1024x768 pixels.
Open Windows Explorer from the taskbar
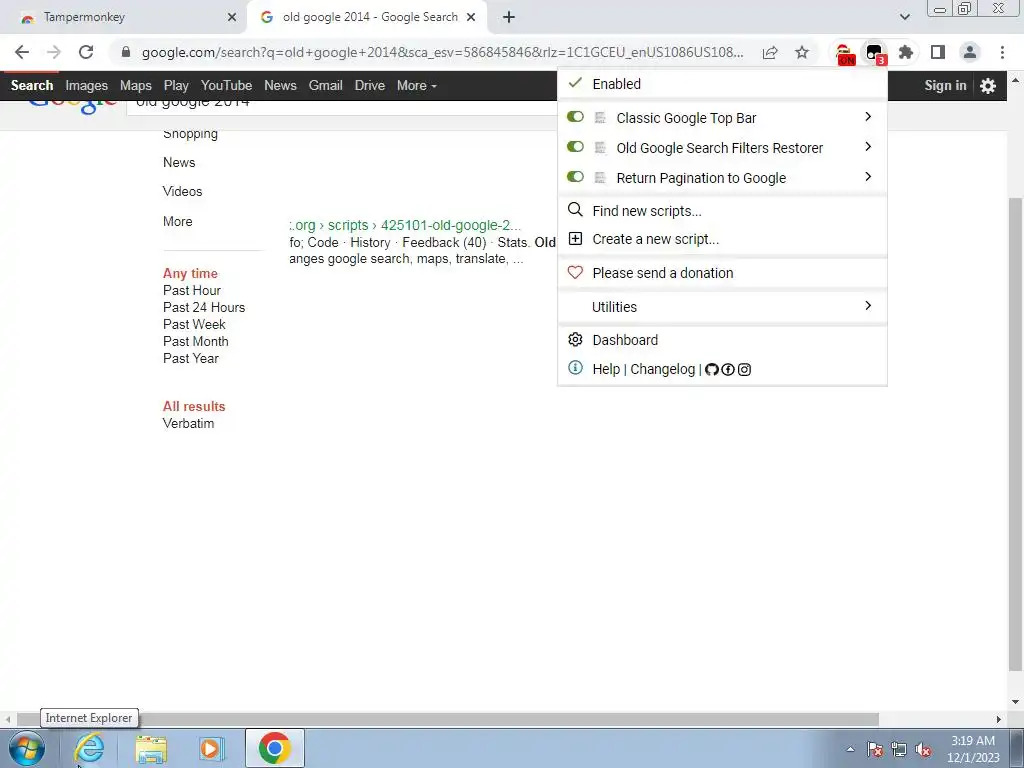(x=151, y=749)
